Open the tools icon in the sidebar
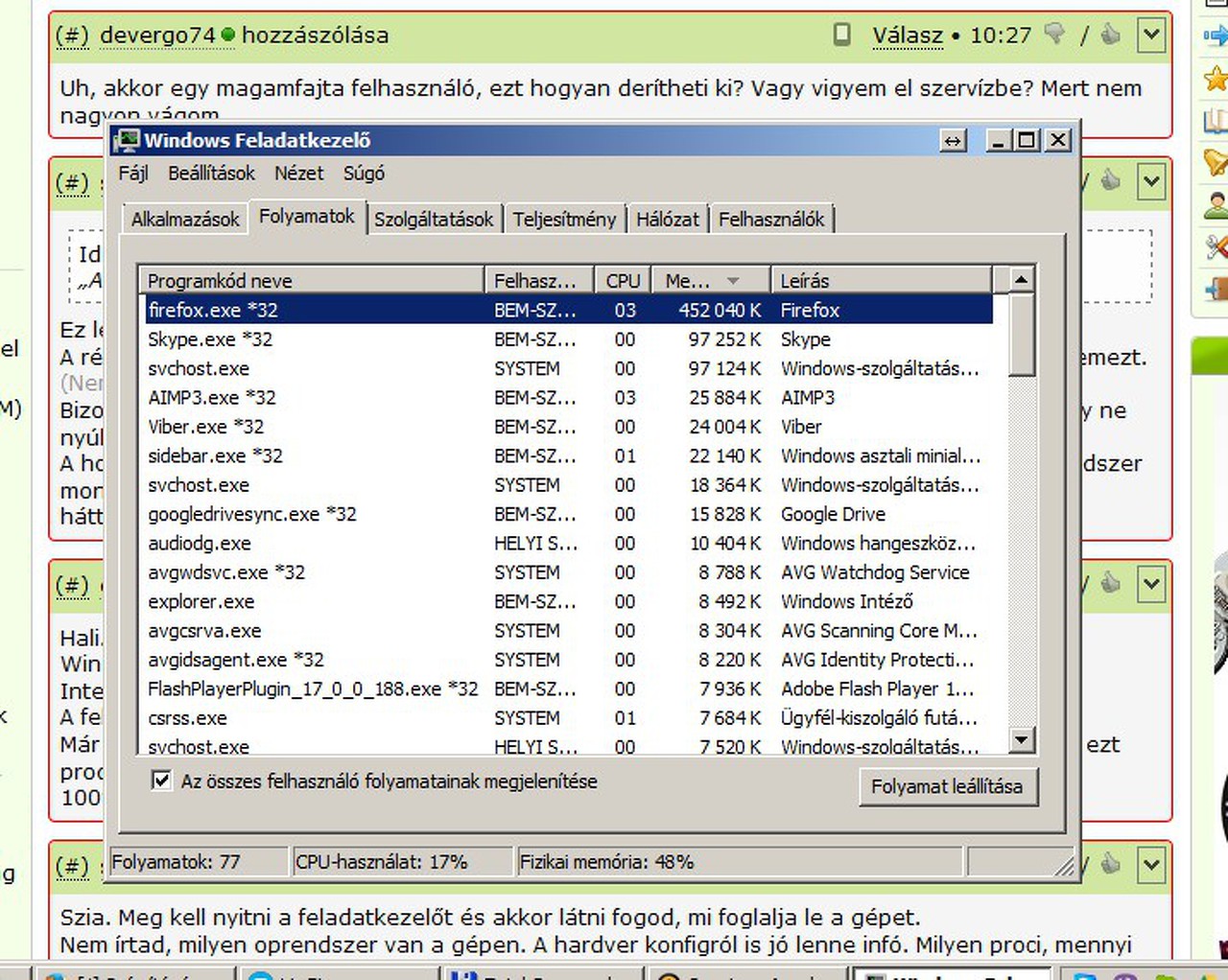The width and height of the screenshot is (1228, 980). 1216,246
